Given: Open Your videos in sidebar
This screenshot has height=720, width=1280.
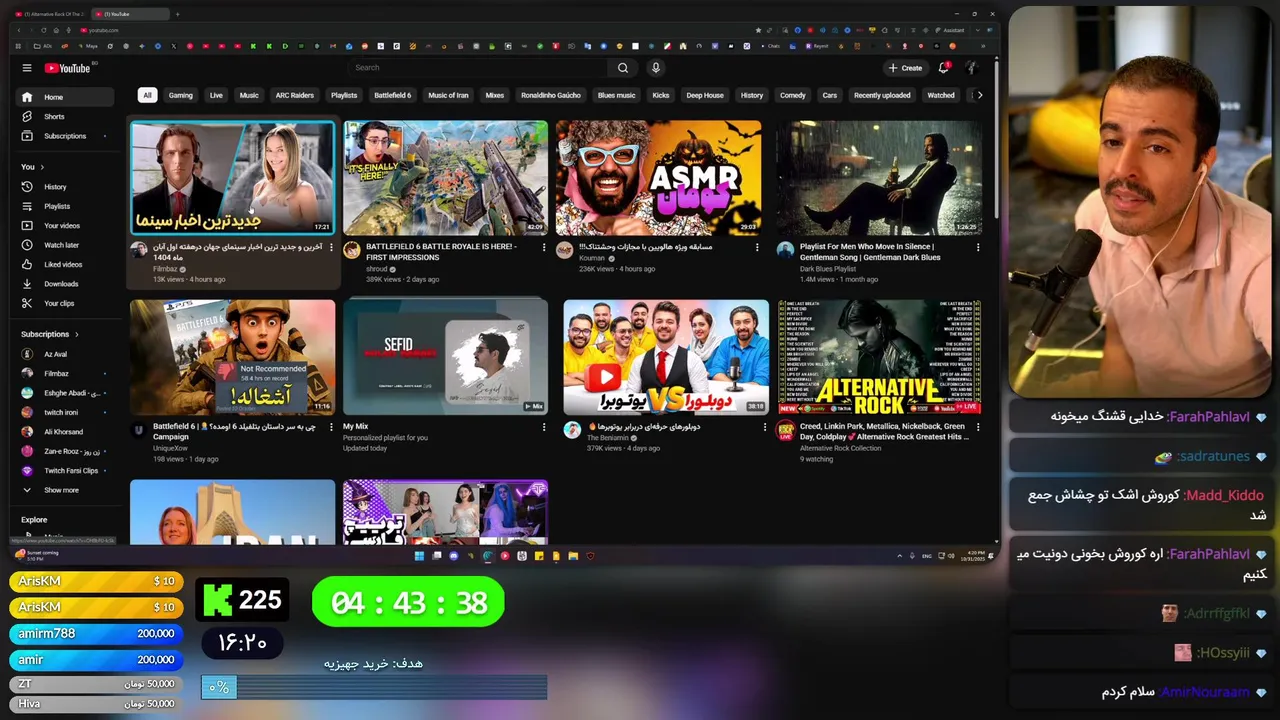Looking at the screenshot, I should 66,226.
